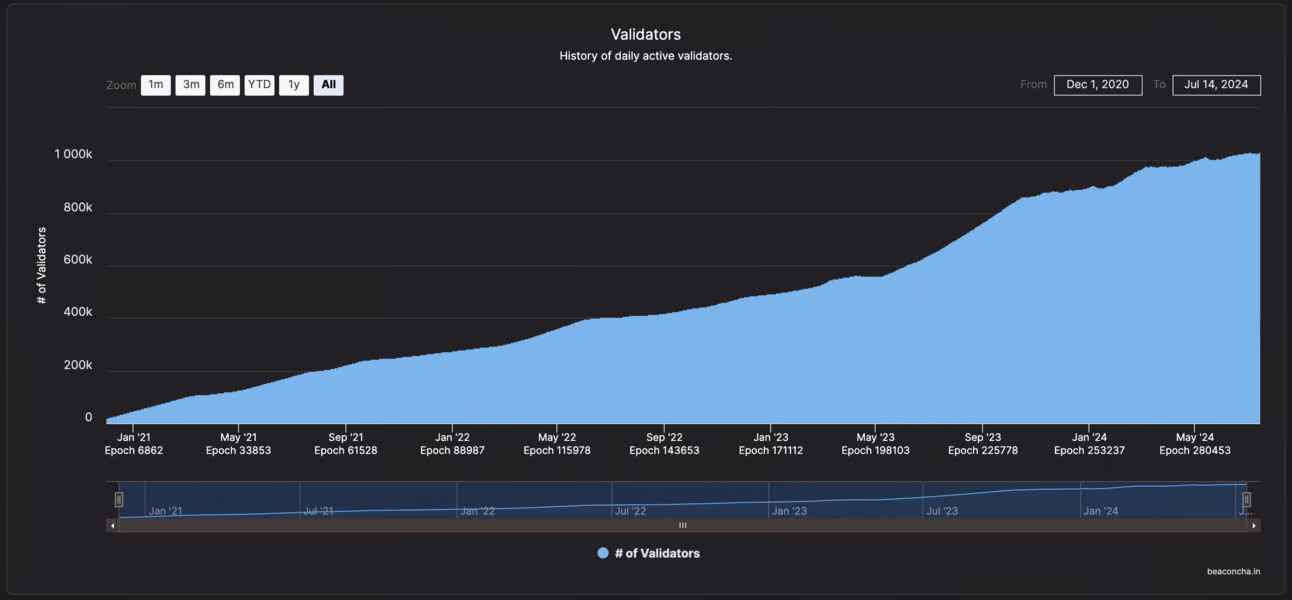
Task: Grab the left navigator range handle
Action: tap(119, 499)
